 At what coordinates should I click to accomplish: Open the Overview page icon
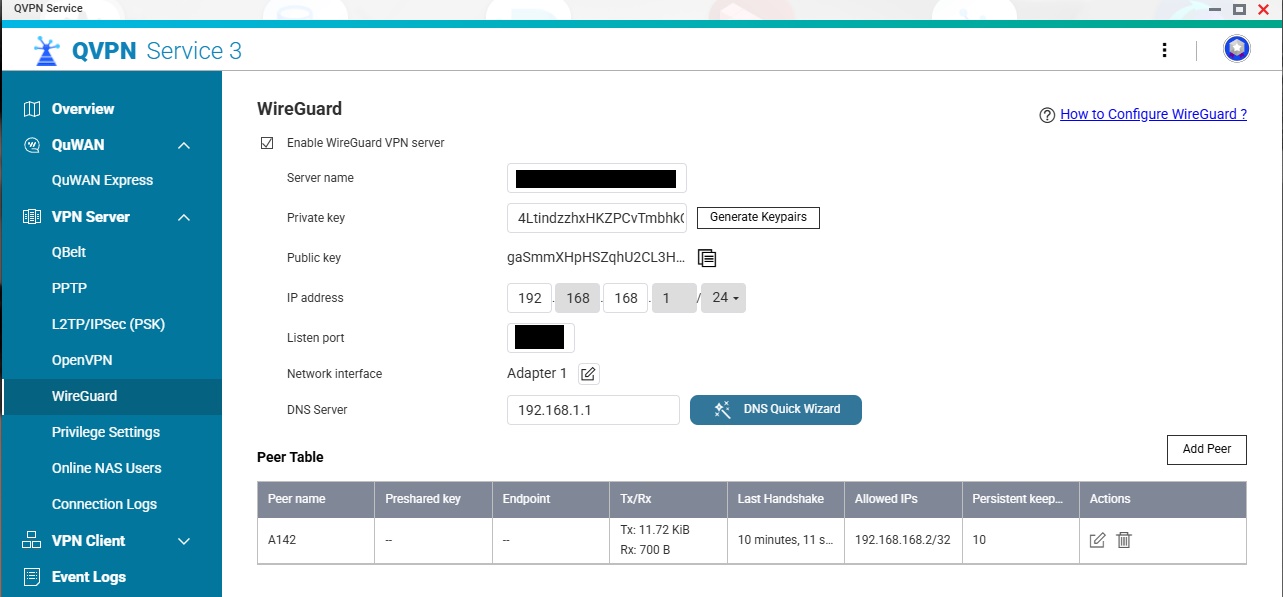coord(32,109)
